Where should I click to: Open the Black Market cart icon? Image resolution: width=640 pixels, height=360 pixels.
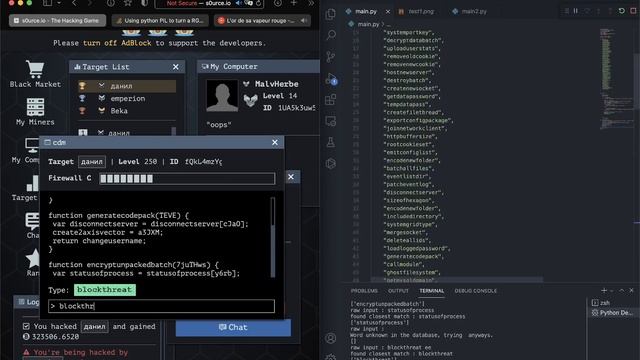(35, 69)
